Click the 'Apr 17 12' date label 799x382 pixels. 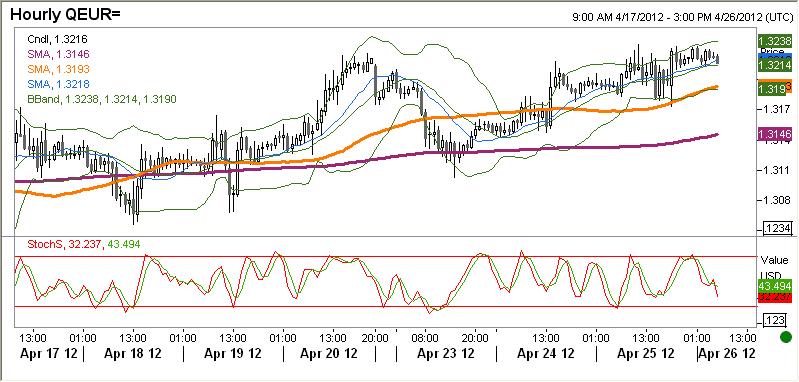pos(48,353)
